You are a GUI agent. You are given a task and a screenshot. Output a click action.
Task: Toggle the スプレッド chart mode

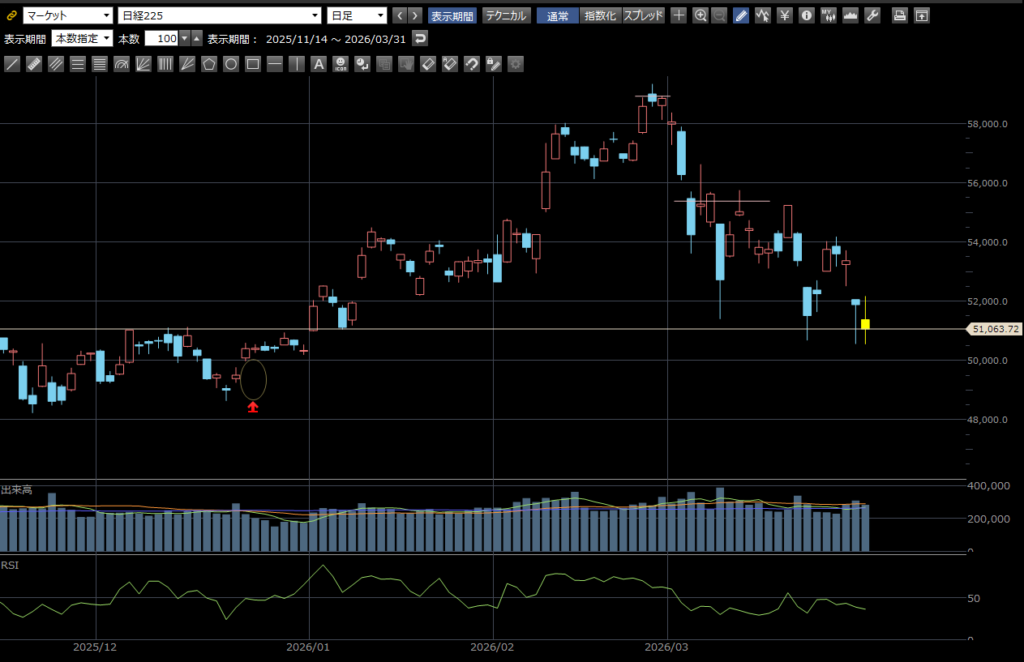tap(643, 16)
